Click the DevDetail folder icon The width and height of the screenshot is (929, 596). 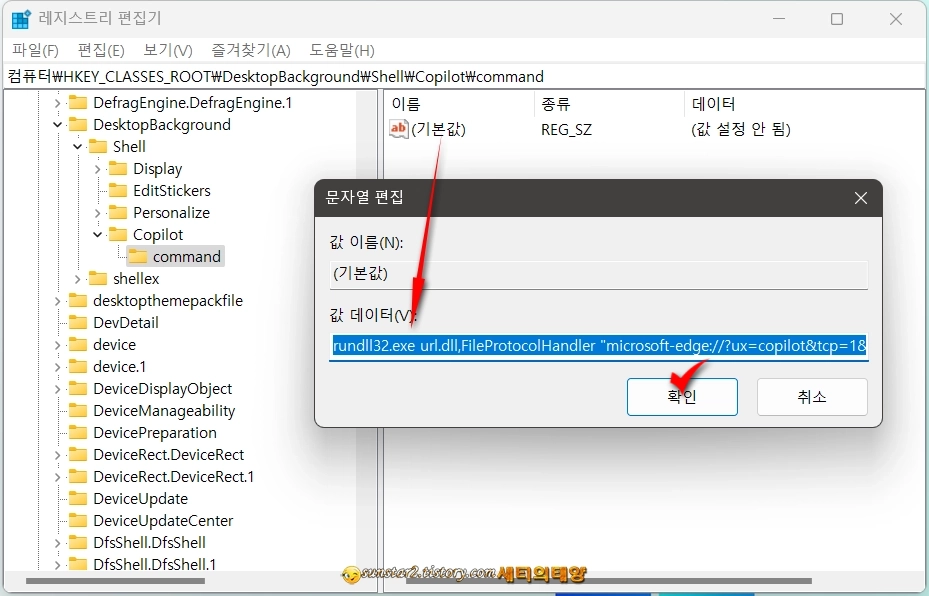point(78,323)
